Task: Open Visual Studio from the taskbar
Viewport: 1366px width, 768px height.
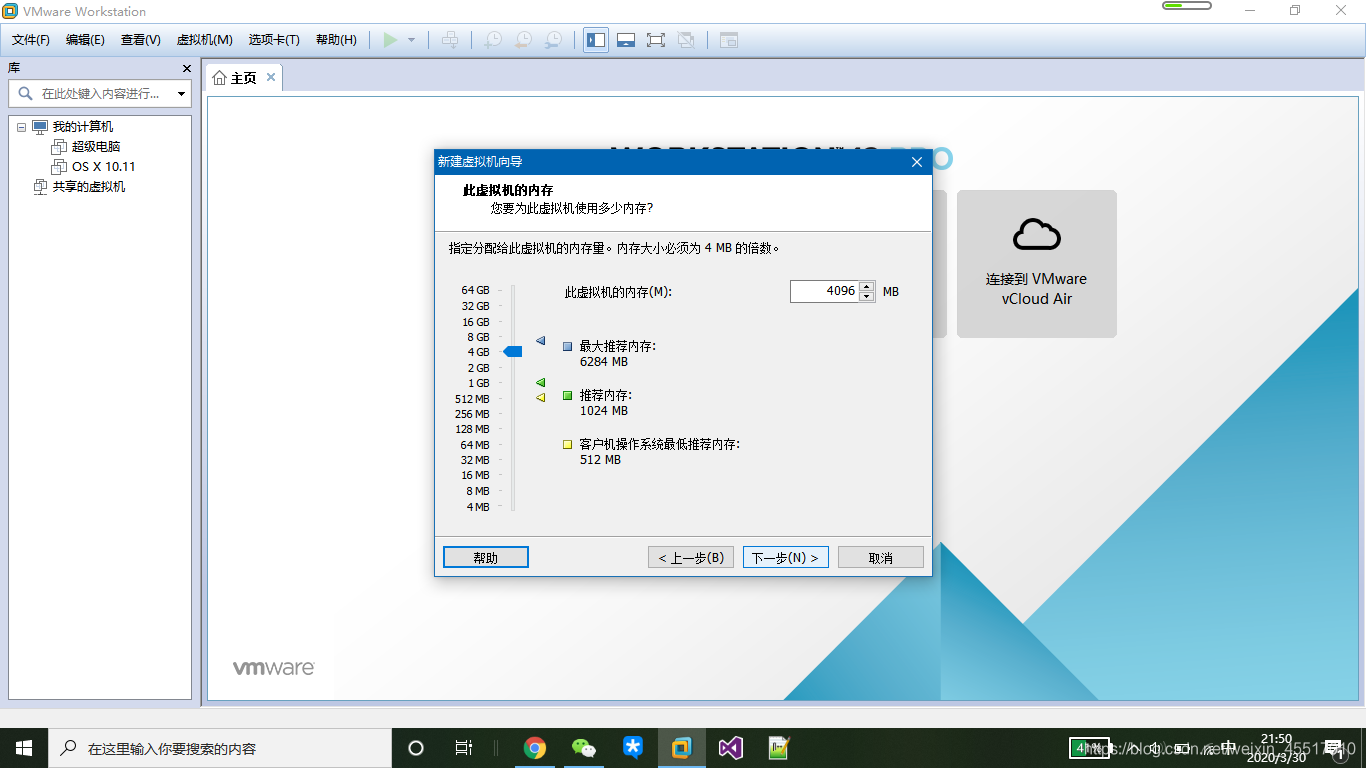Action: point(731,748)
